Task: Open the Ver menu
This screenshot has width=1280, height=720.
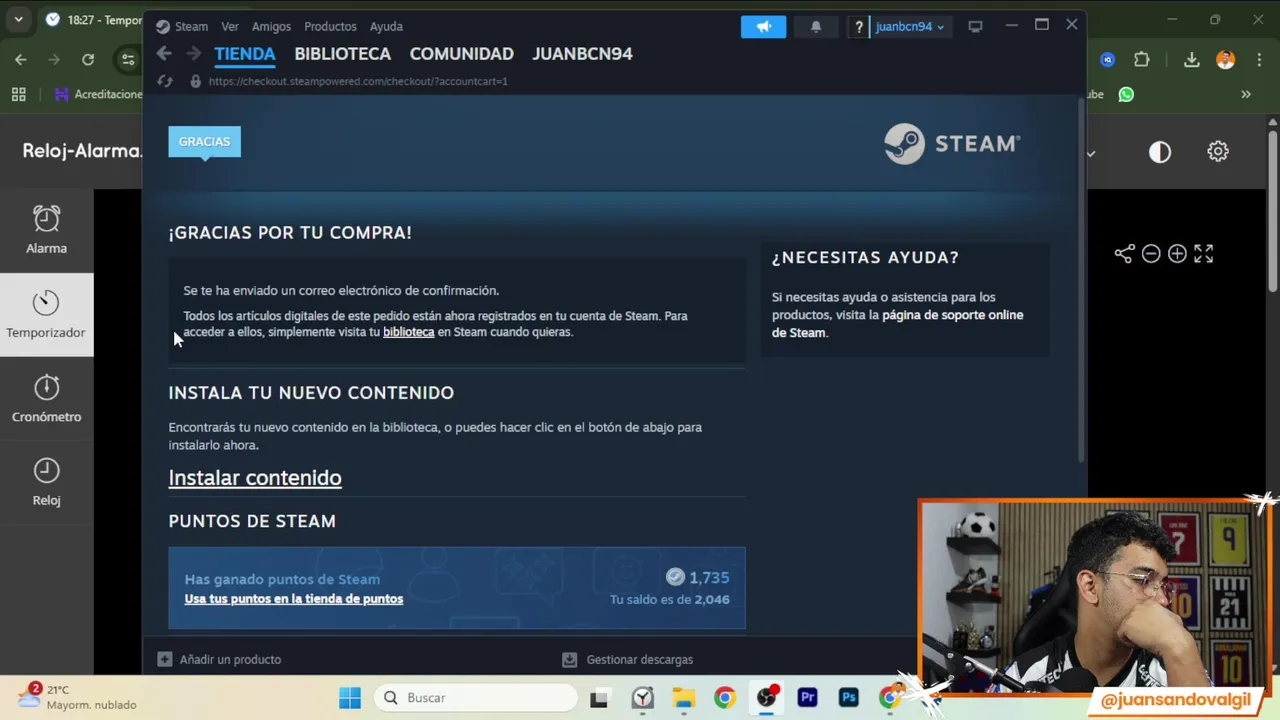Action: coord(230,26)
